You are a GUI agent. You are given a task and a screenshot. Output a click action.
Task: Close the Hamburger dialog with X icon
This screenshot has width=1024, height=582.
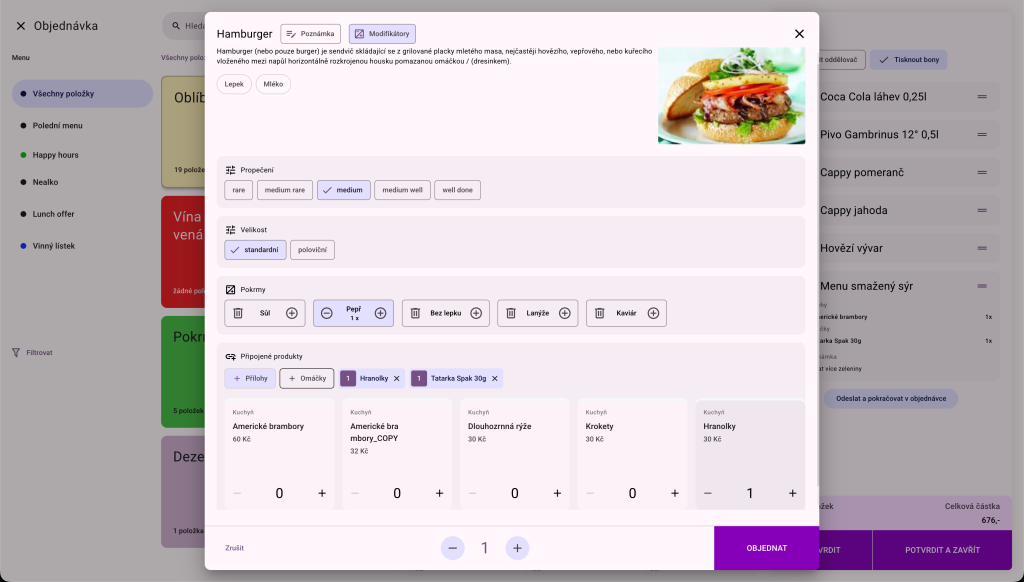799,34
